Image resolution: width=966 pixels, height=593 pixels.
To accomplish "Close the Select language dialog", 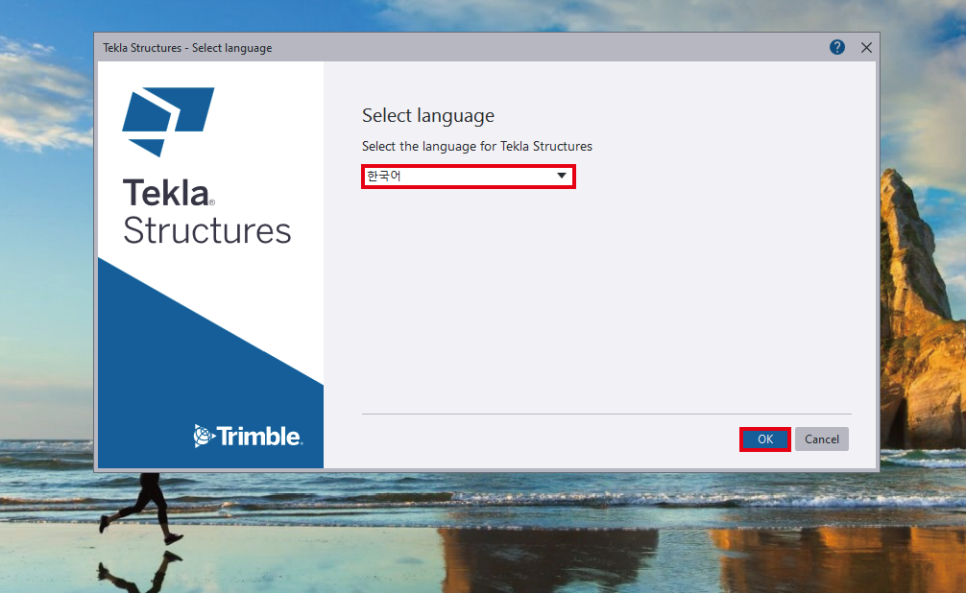I will (x=866, y=47).
